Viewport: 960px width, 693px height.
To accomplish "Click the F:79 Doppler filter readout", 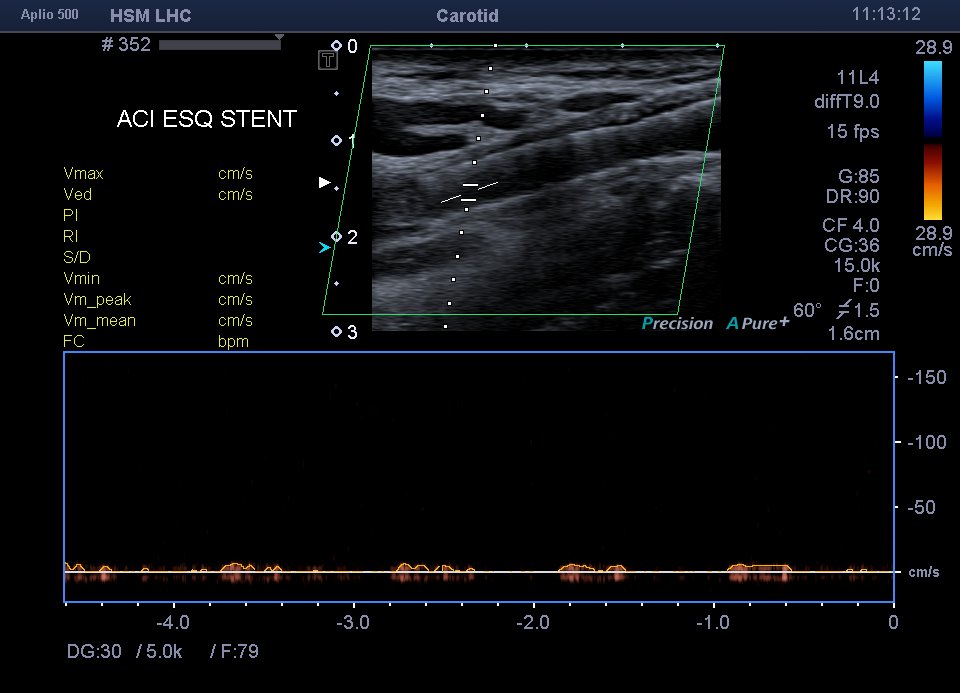I will [239, 651].
